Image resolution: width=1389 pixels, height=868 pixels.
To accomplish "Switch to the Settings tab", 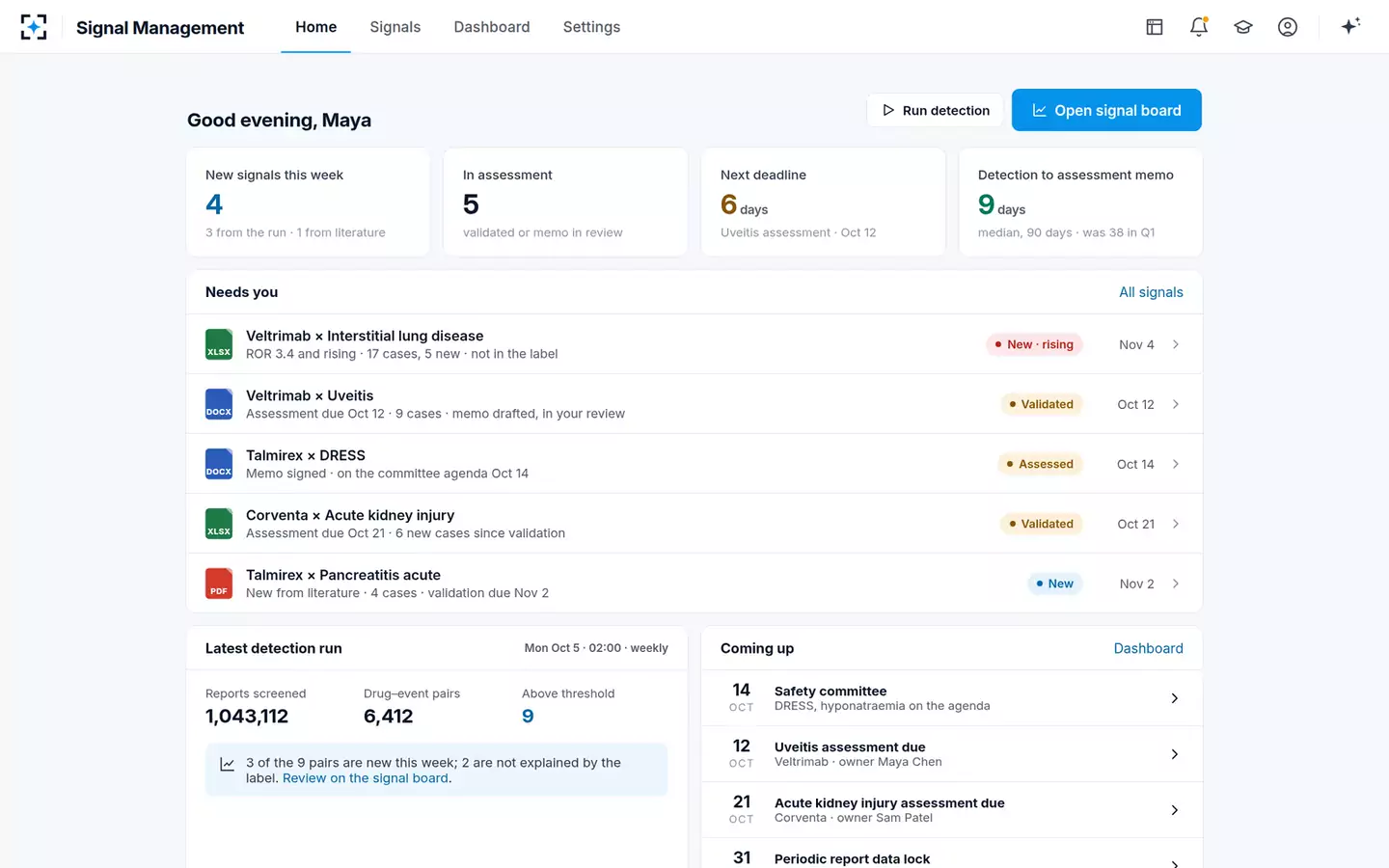I will (591, 27).
